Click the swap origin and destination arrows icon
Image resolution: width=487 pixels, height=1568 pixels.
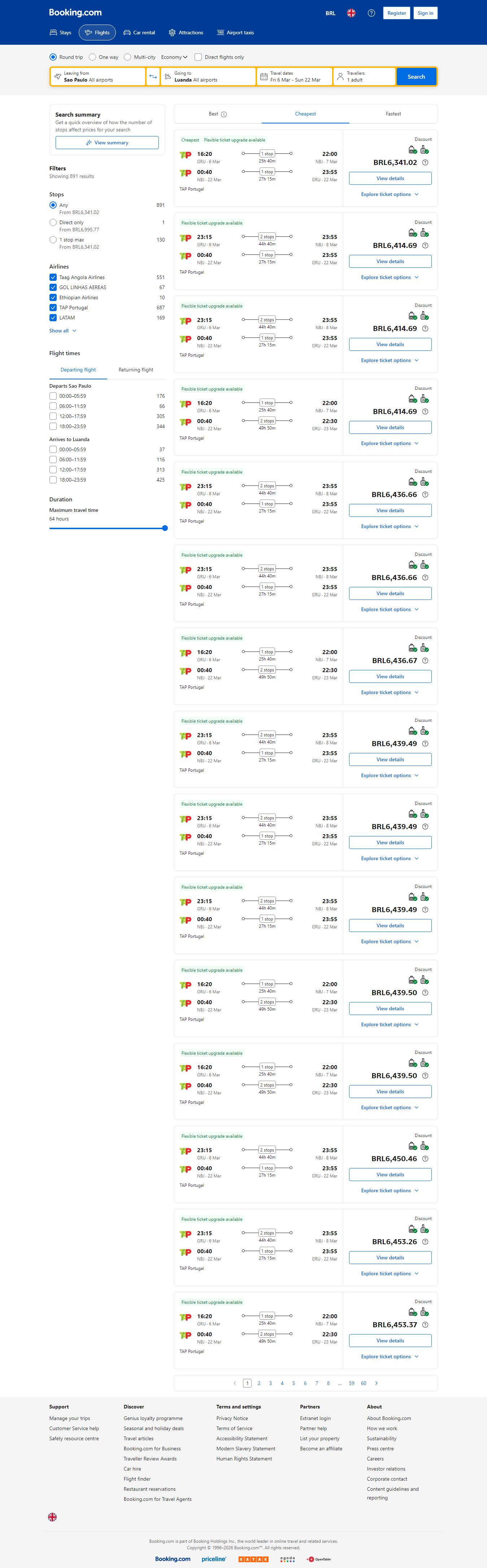pyautogui.click(x=153, y=77)
